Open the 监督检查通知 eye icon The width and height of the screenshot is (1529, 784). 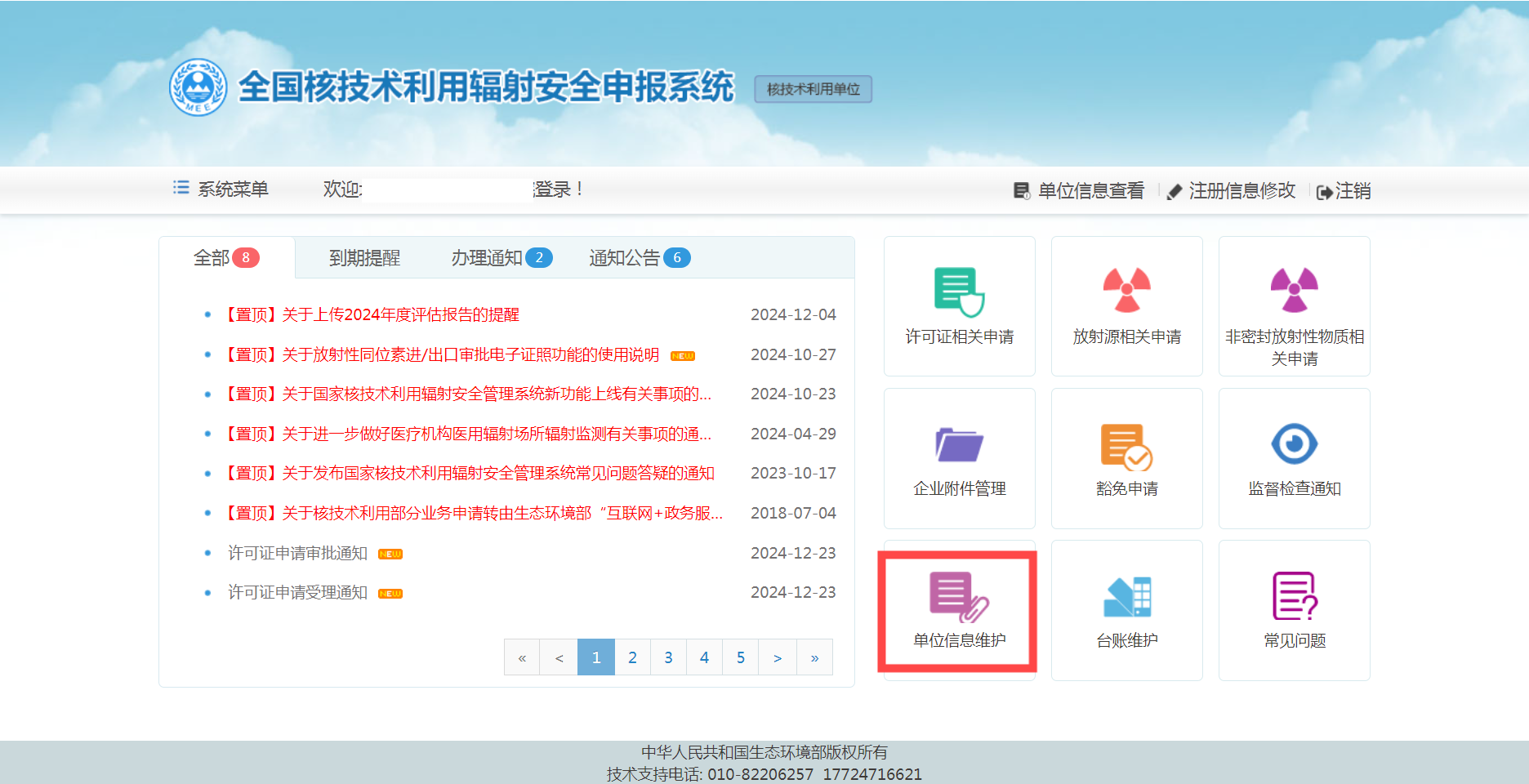(1294, 445)
